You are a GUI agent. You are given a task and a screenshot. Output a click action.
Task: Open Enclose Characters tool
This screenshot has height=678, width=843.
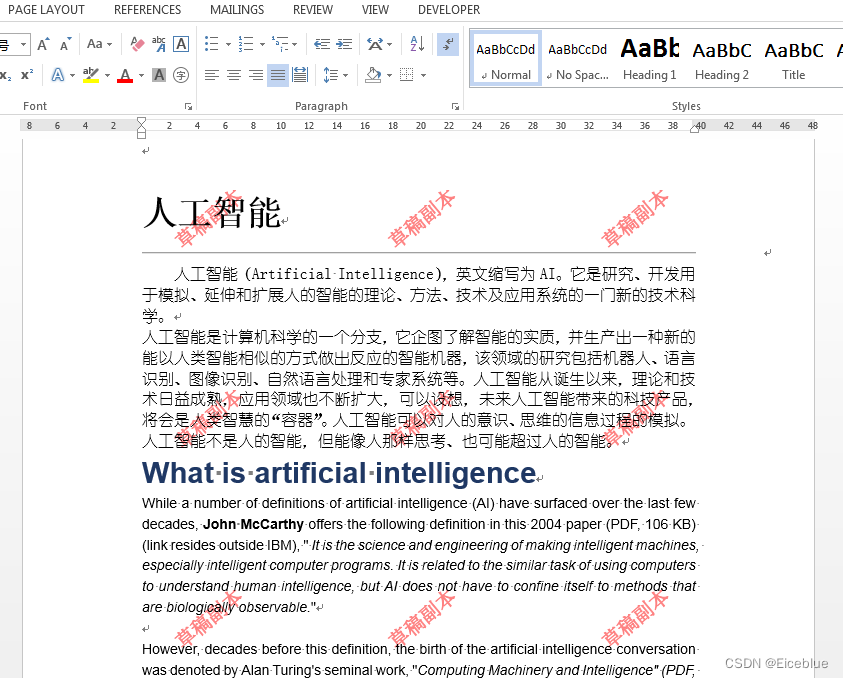click(181, 75)
